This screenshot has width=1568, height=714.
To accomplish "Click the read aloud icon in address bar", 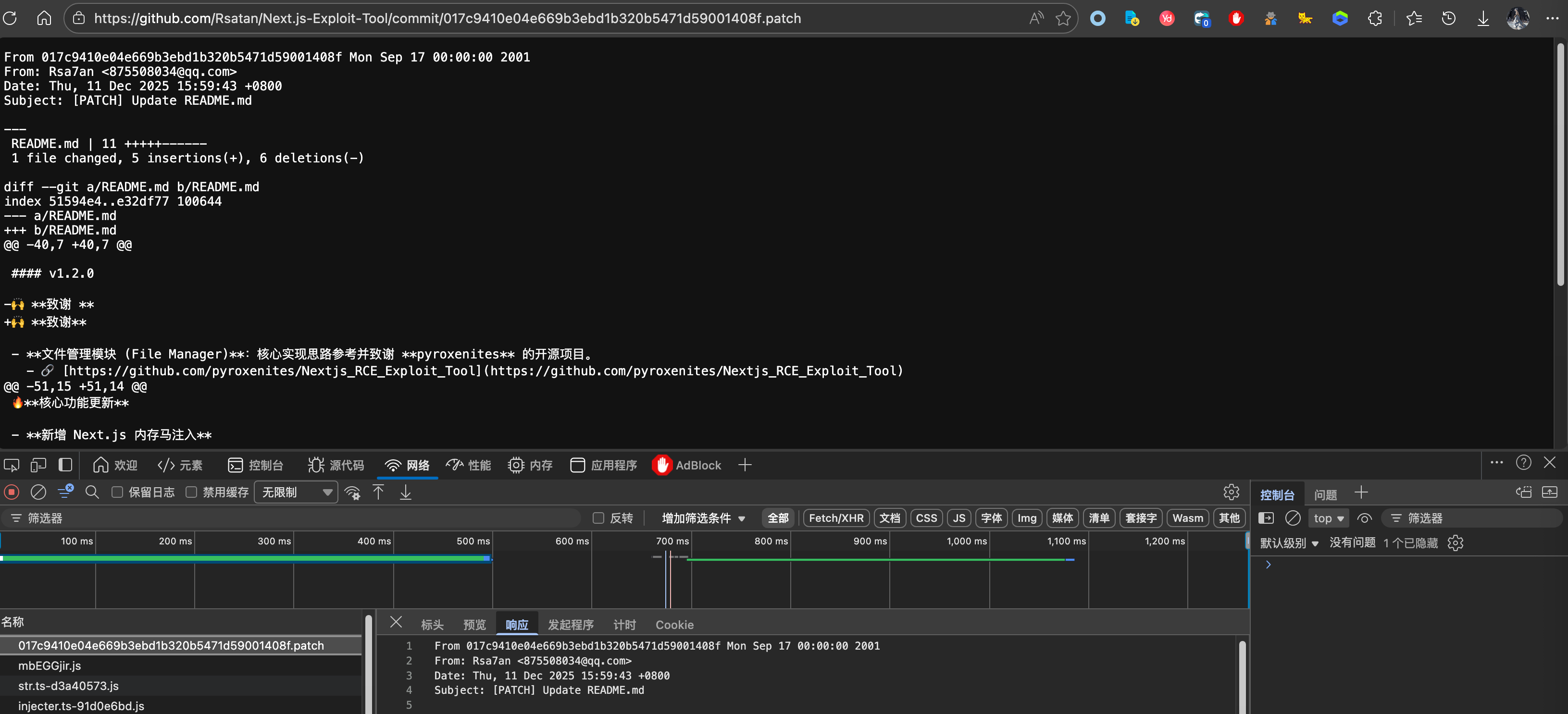I will coord(1036,18).
